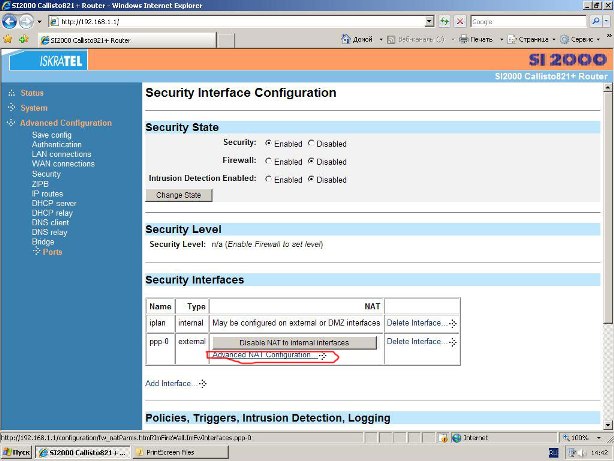Click the browser Forward arrow button
This screenshot has width=614, height=461.
tap(26, 21)
